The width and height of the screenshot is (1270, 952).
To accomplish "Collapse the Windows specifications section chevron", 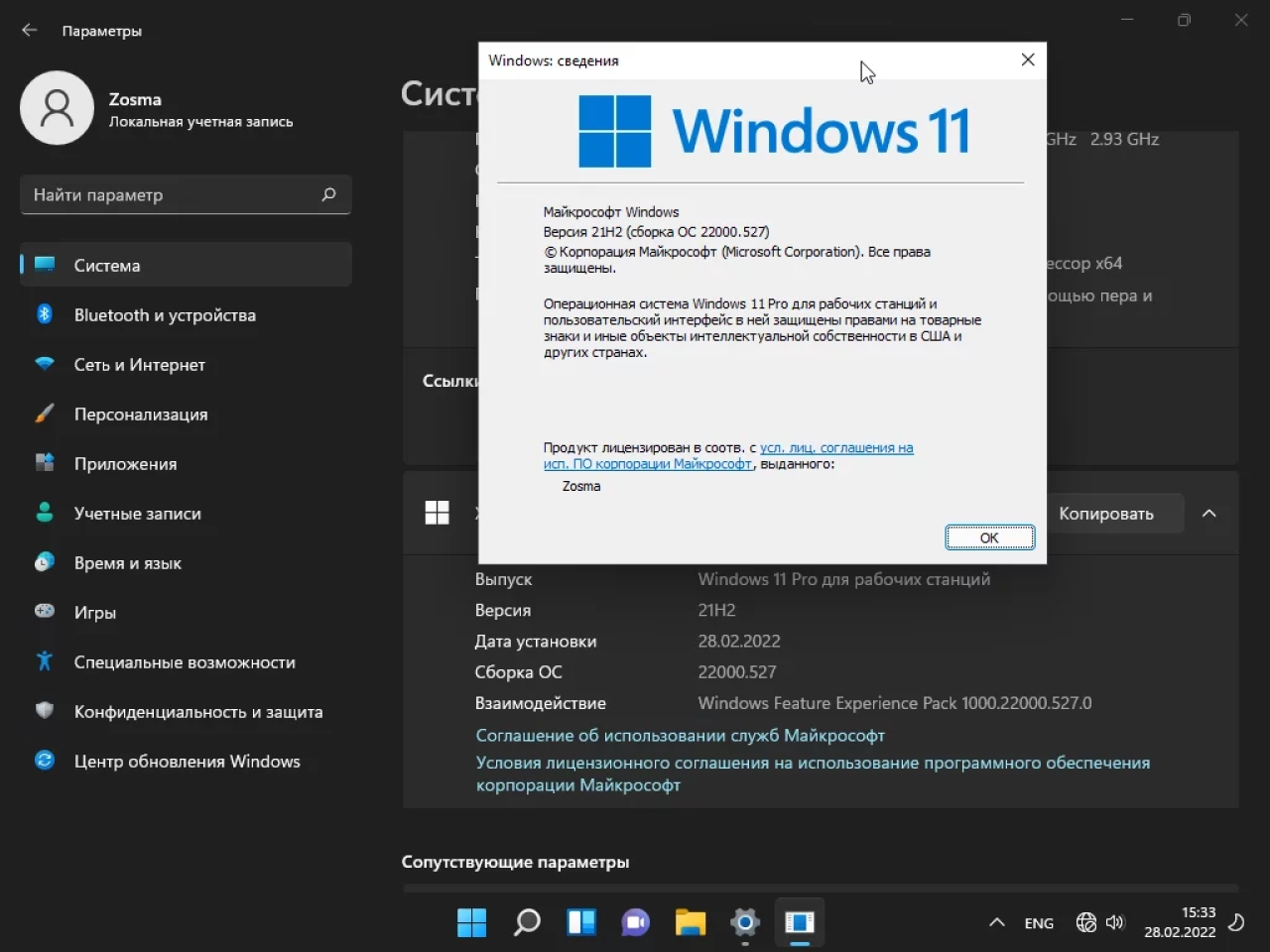I will (1209, 513).
